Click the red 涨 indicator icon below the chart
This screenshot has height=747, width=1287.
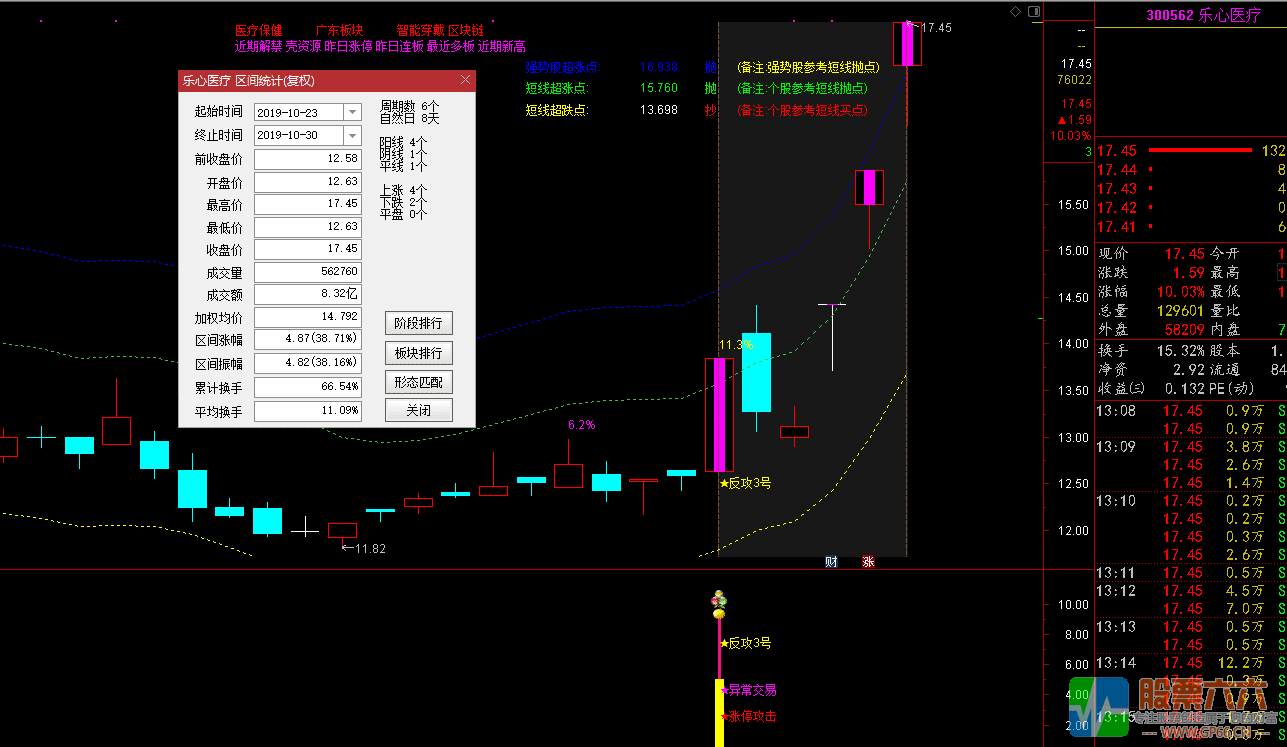(x=866, y=562)
